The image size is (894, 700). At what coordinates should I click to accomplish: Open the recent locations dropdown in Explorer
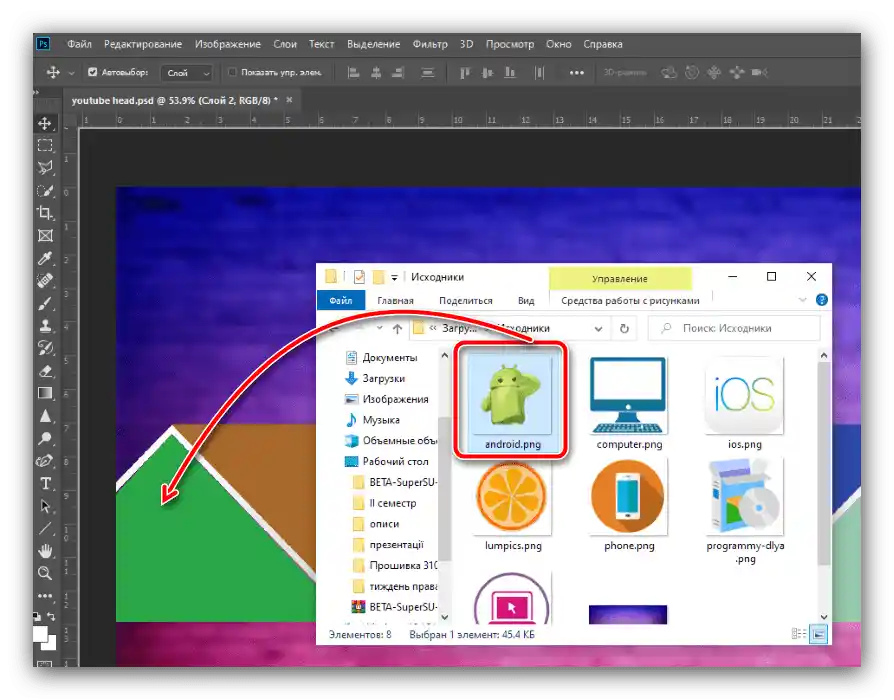tap(379, 328)
